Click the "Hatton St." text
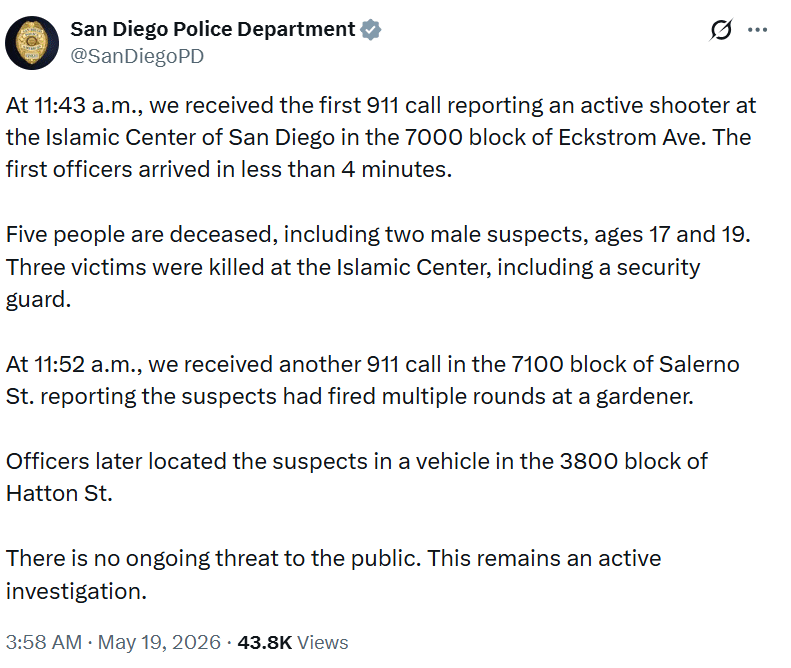 (x=59, y=494)
